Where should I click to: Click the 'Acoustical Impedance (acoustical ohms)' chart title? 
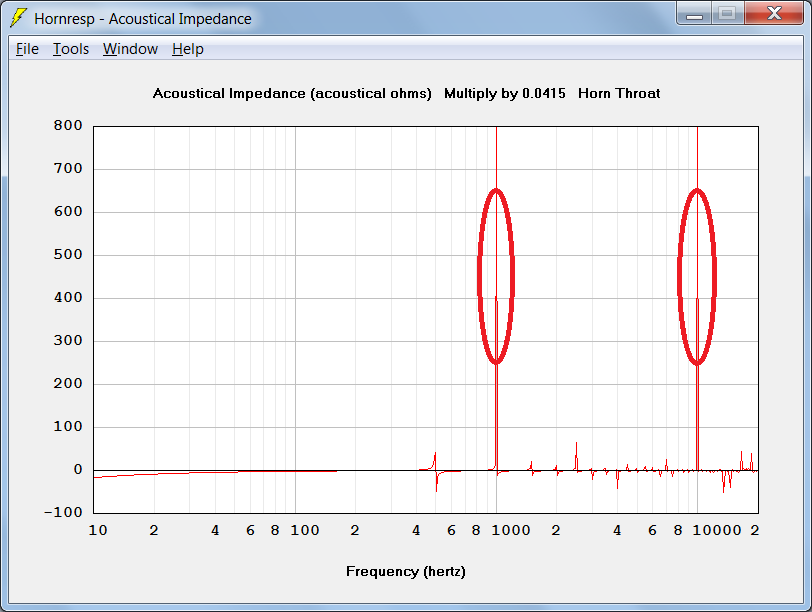point(292,94)
